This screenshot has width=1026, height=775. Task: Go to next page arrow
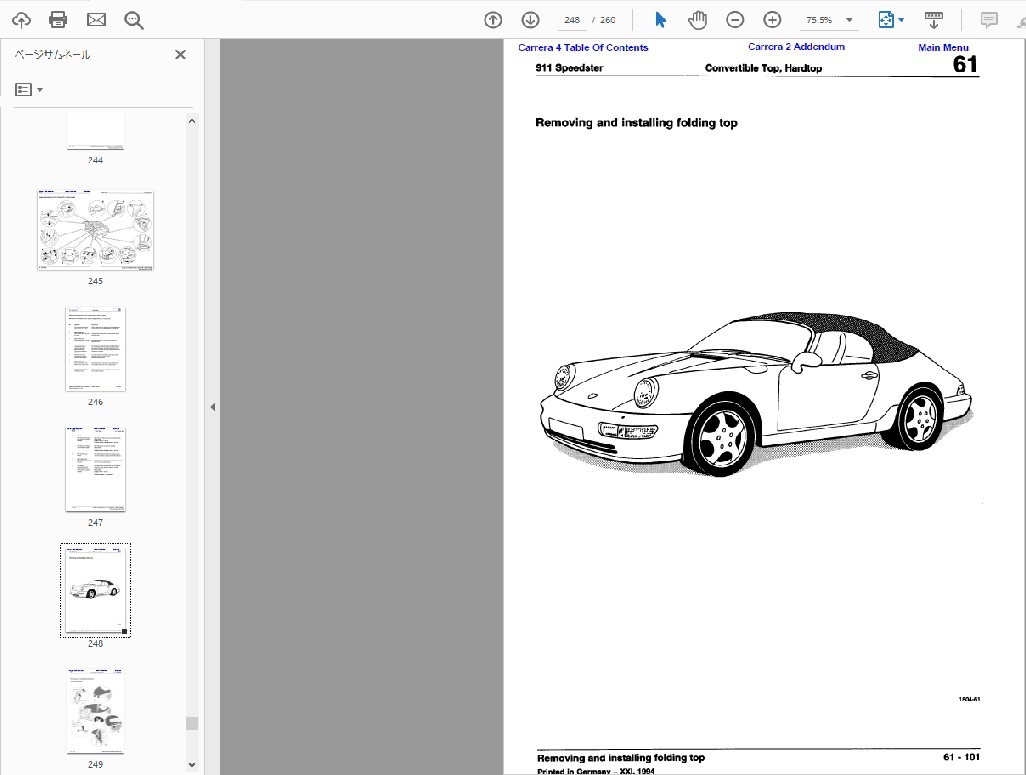tap(531, 20)
